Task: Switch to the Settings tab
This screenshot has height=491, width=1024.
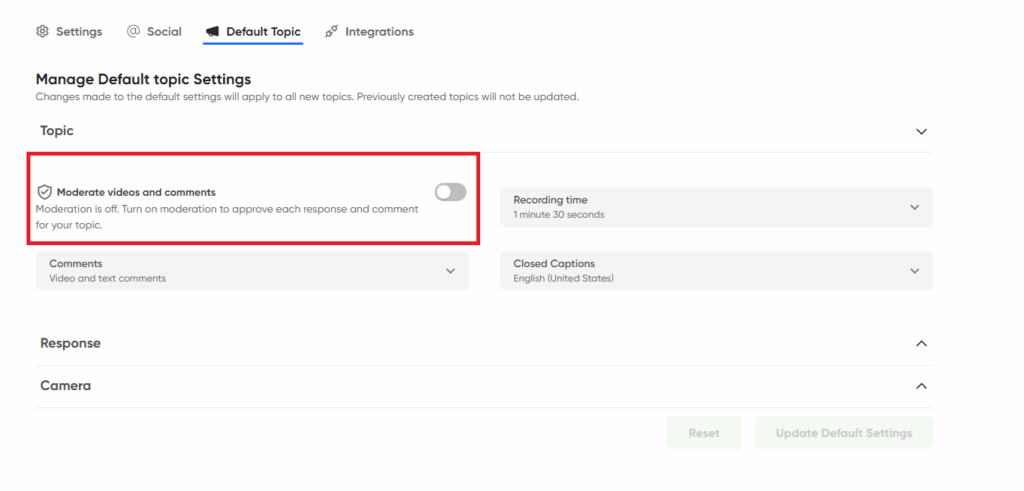Action: (79, 32)
